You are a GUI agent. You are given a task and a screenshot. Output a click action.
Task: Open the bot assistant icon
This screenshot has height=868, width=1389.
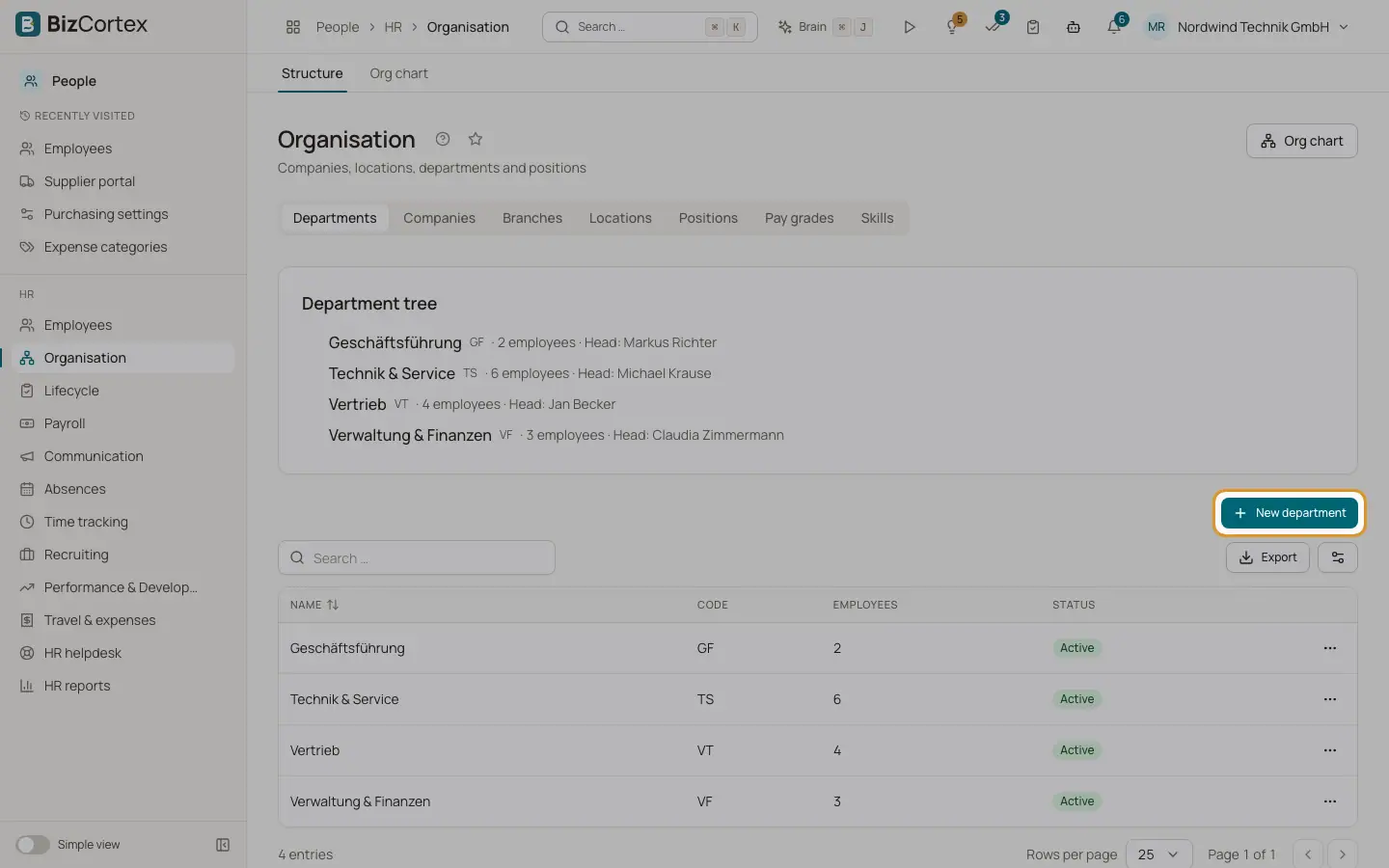tap(1074, 27)
